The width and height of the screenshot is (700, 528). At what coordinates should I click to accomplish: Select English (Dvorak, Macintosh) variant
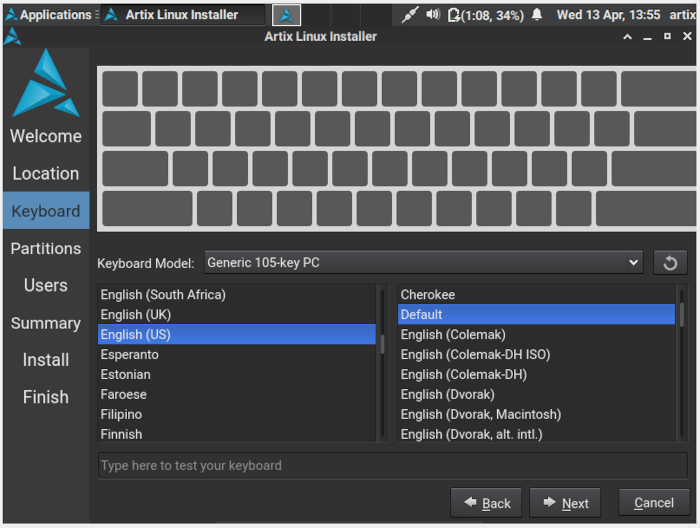pos(536,415)
